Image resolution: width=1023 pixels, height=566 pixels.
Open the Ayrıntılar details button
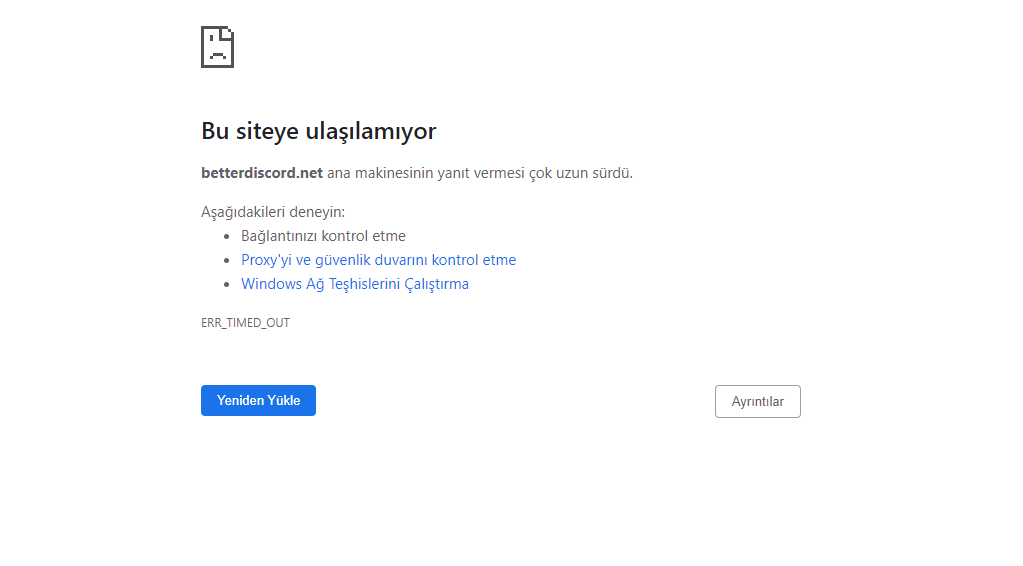[757, 402]
